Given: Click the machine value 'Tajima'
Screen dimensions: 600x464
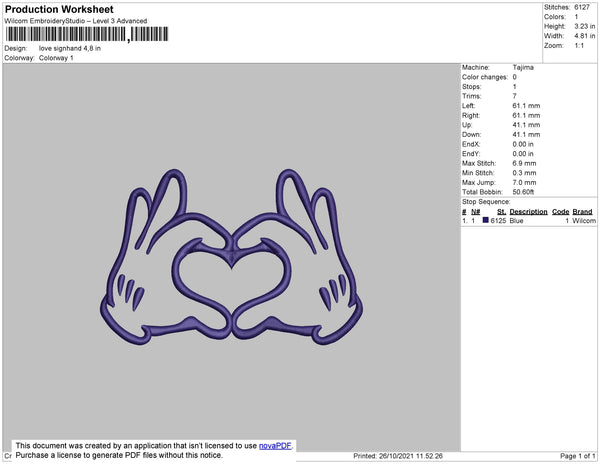Looking at the screenshot, I should 523,67.
